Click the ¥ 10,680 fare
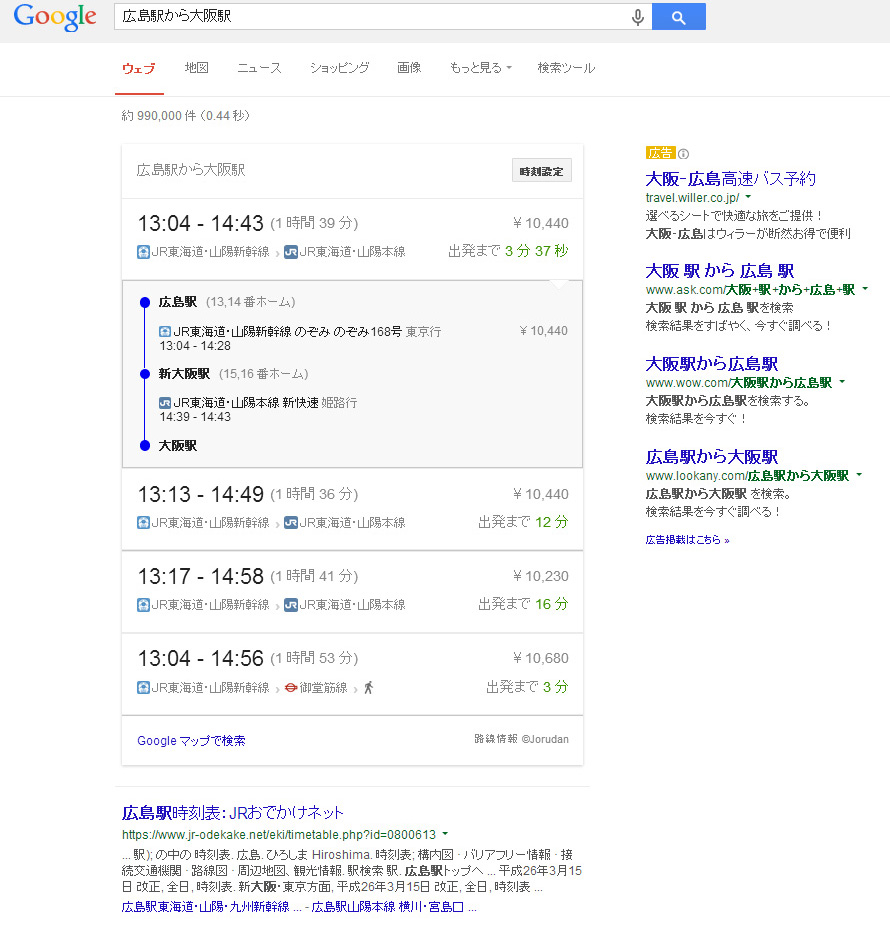This screenshot has width=890, height=935. [x=541, y=658]
